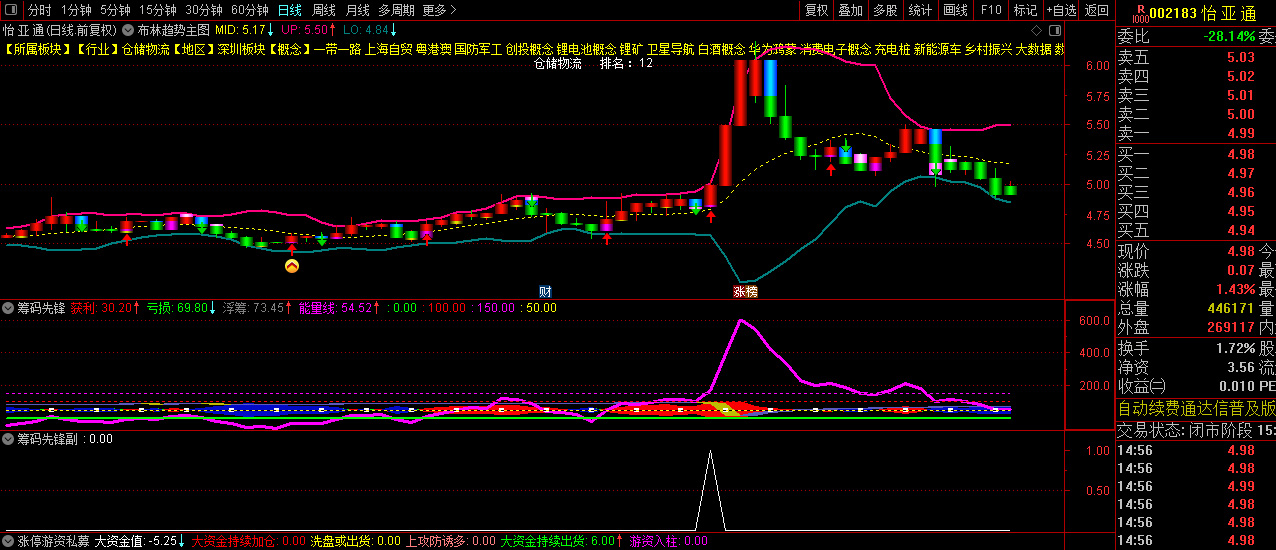Toggle 复权 price adjustment
Image resolution: width=1276 pixels, height=550 pixels.
point(817,10)
